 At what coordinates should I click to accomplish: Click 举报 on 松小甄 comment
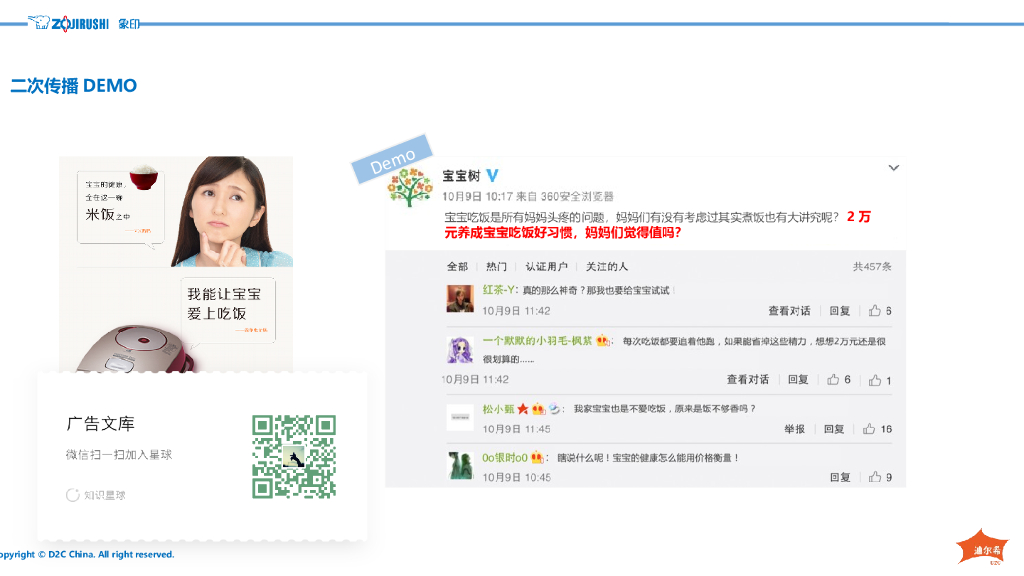pyautogui.click(x=794, y=429)
